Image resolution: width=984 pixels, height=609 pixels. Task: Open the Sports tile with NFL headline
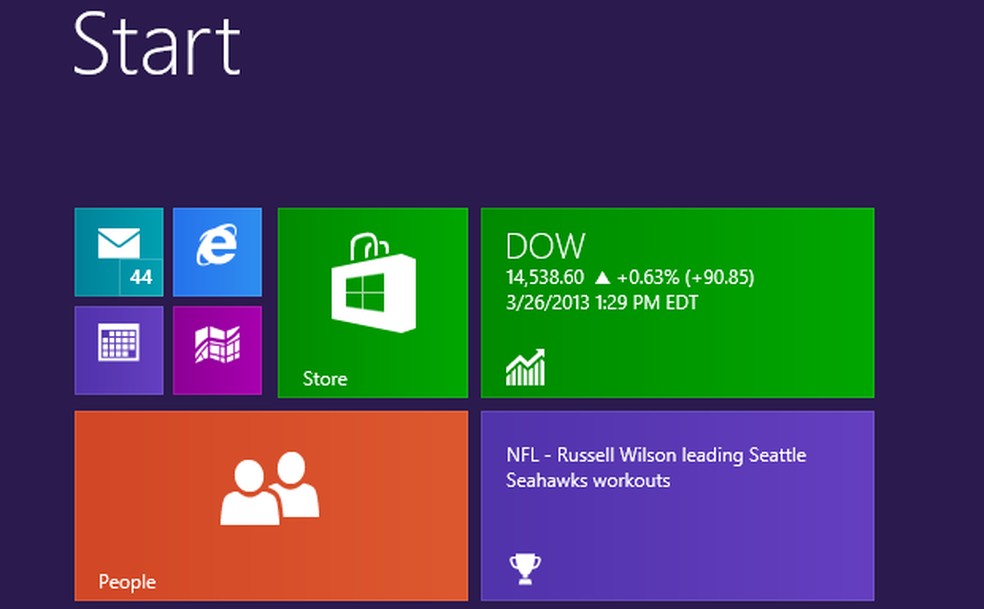click(x=677, y=506)
